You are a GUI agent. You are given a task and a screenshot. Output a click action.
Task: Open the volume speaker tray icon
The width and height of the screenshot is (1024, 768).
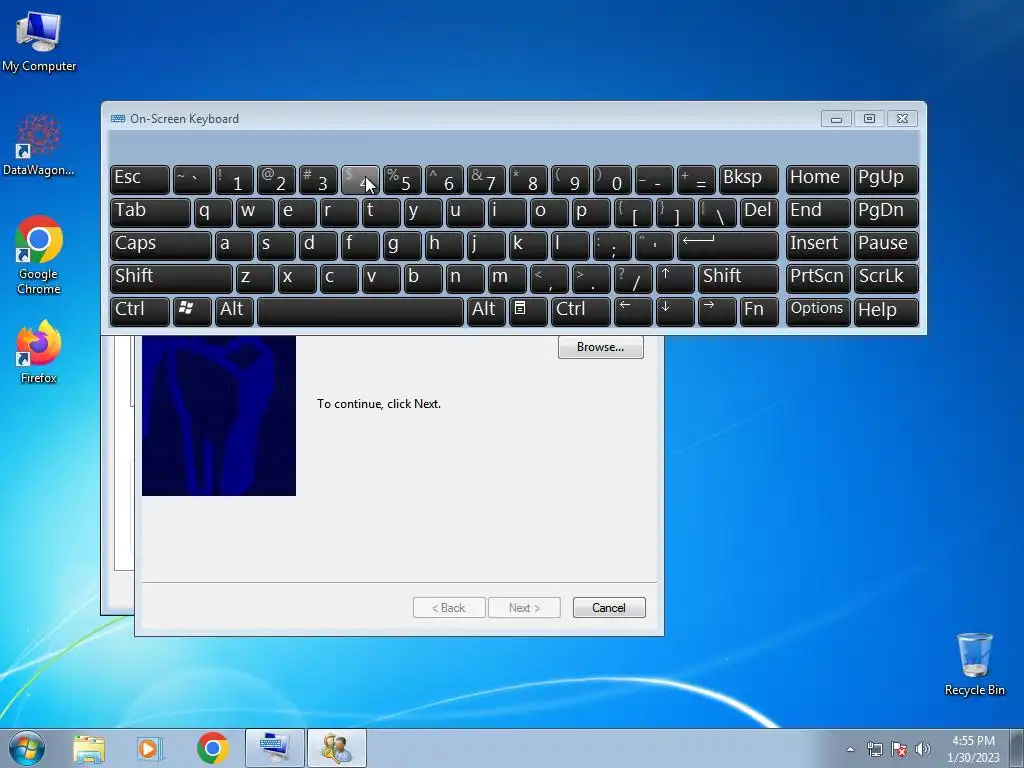pos(923,749)
